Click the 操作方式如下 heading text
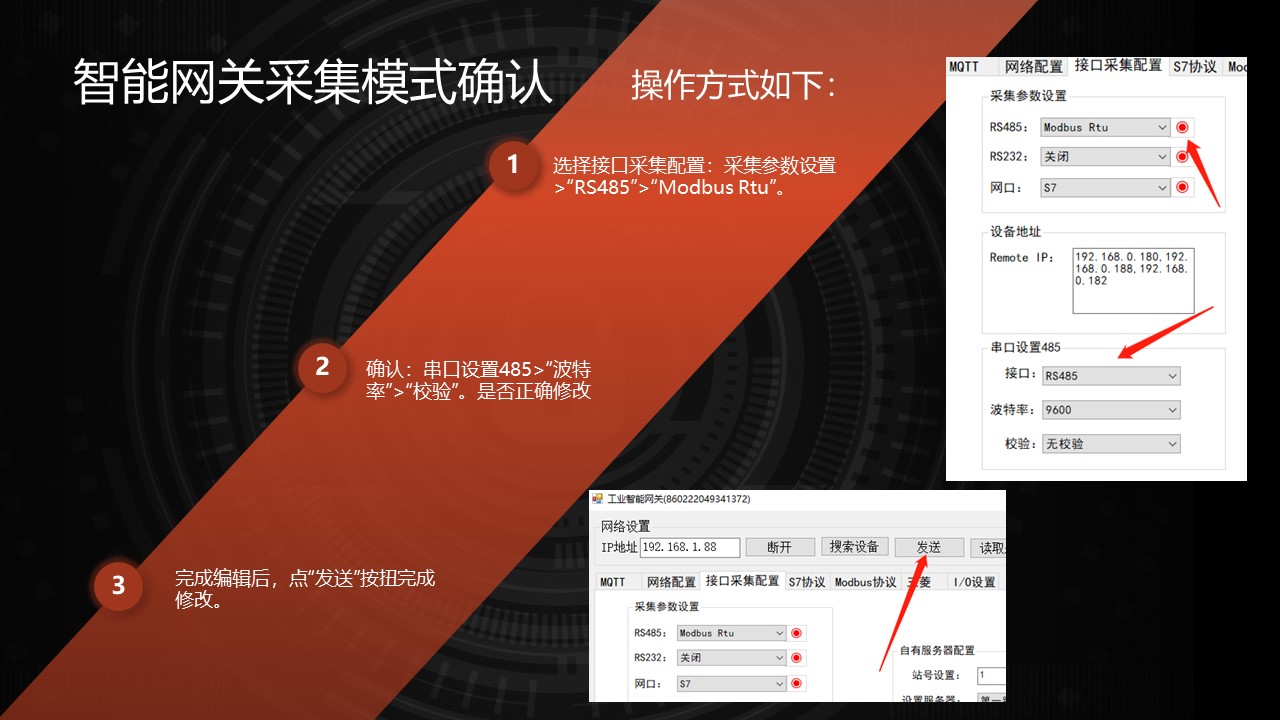 click(733, 86)
